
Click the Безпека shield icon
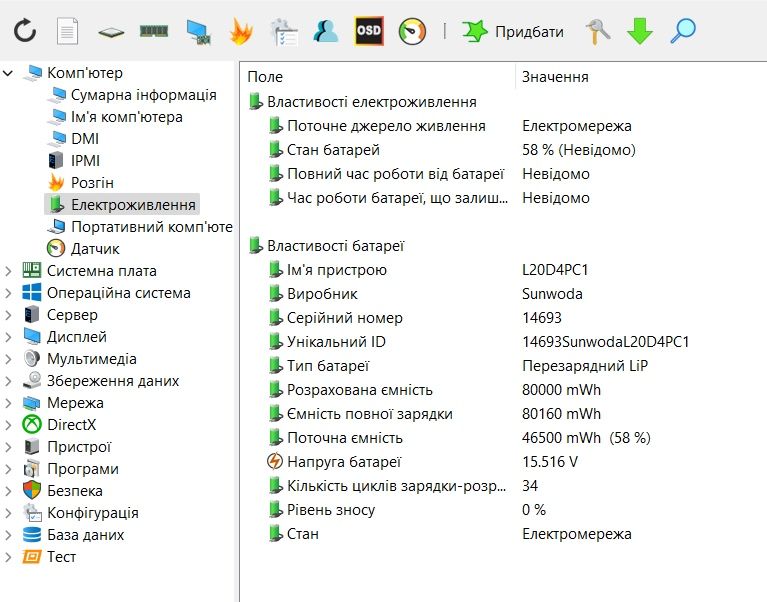click(32, 491)
